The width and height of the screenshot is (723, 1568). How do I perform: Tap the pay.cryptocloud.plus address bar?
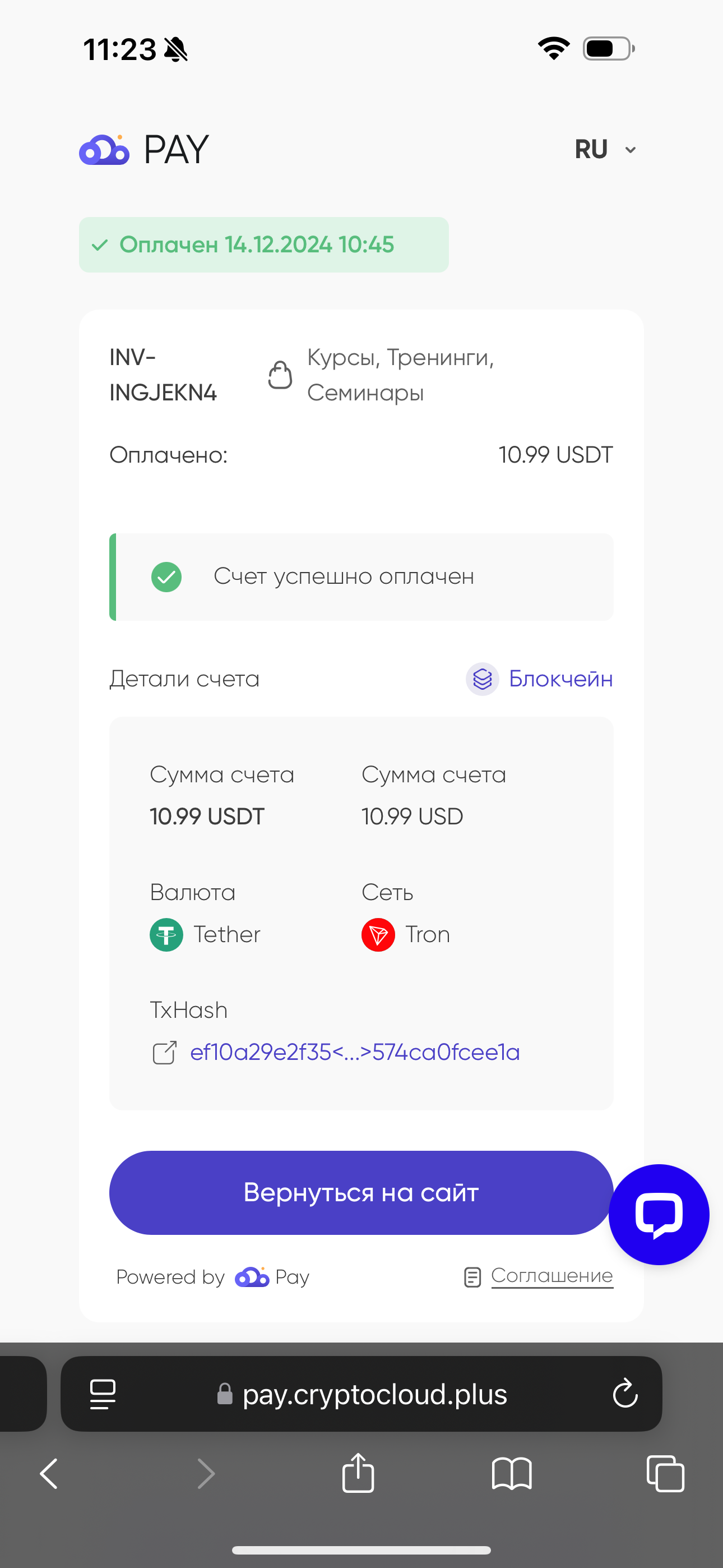pyautogui.click(x=361, y=1393)
